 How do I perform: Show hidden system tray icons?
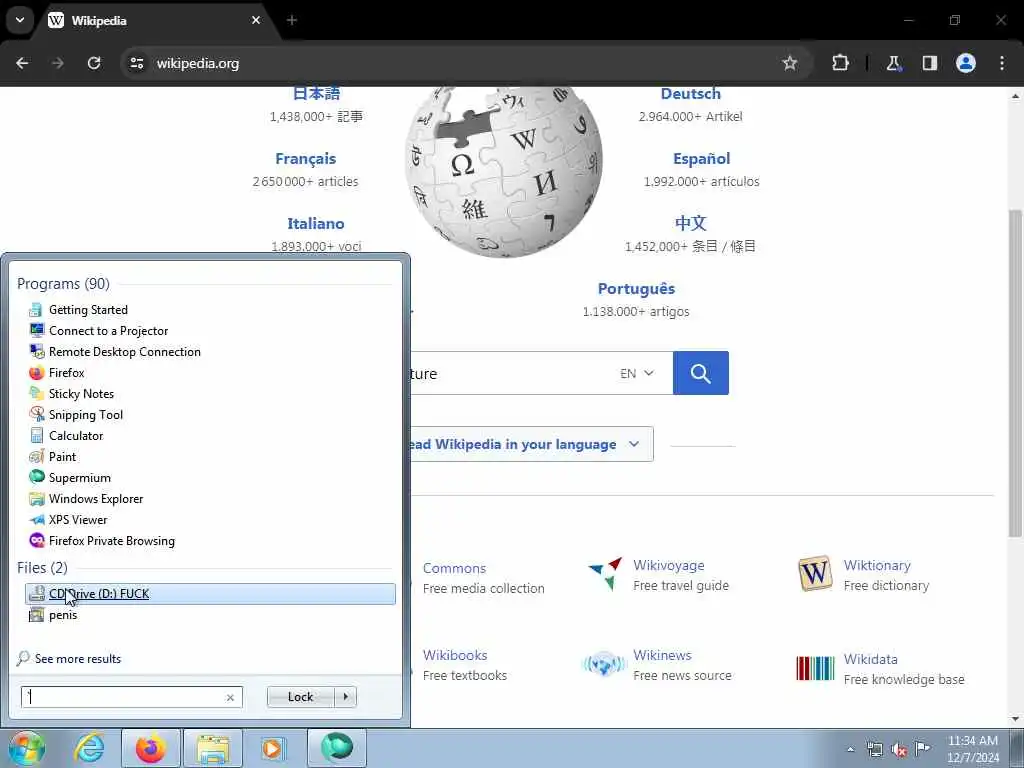click(850, 750)
